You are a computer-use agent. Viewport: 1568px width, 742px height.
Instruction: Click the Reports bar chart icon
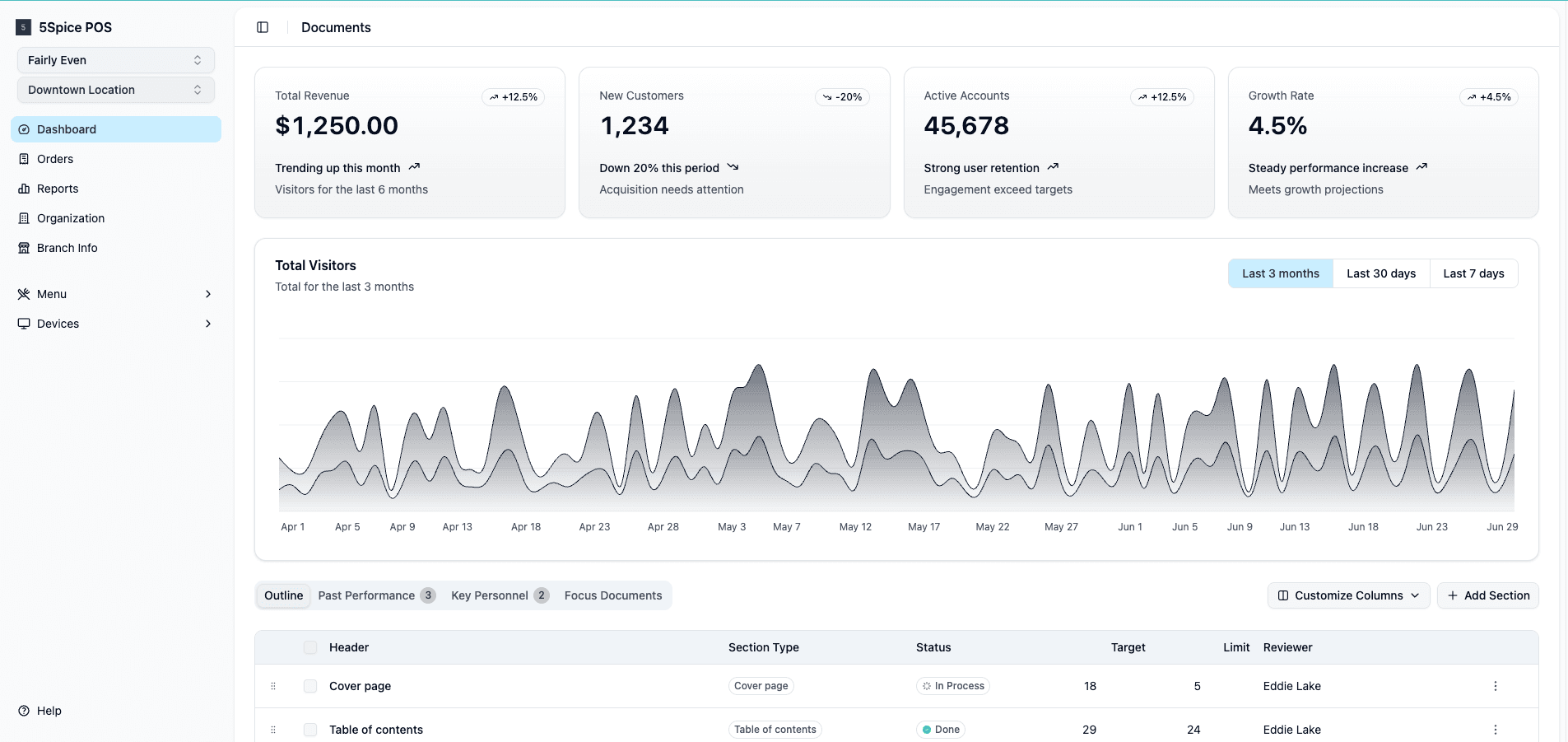24,189
